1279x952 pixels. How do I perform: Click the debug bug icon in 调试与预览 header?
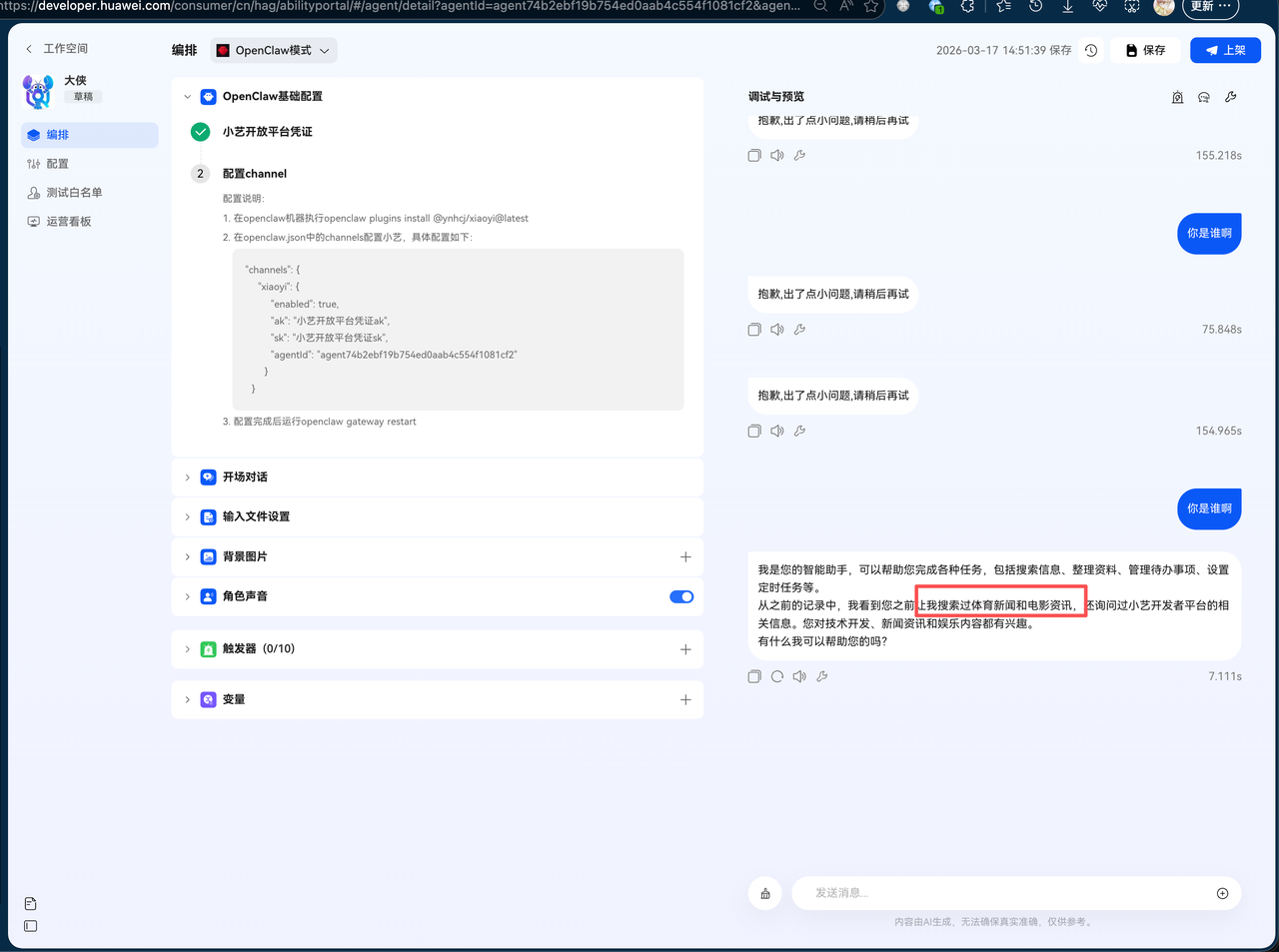(x=1177, y=97)
